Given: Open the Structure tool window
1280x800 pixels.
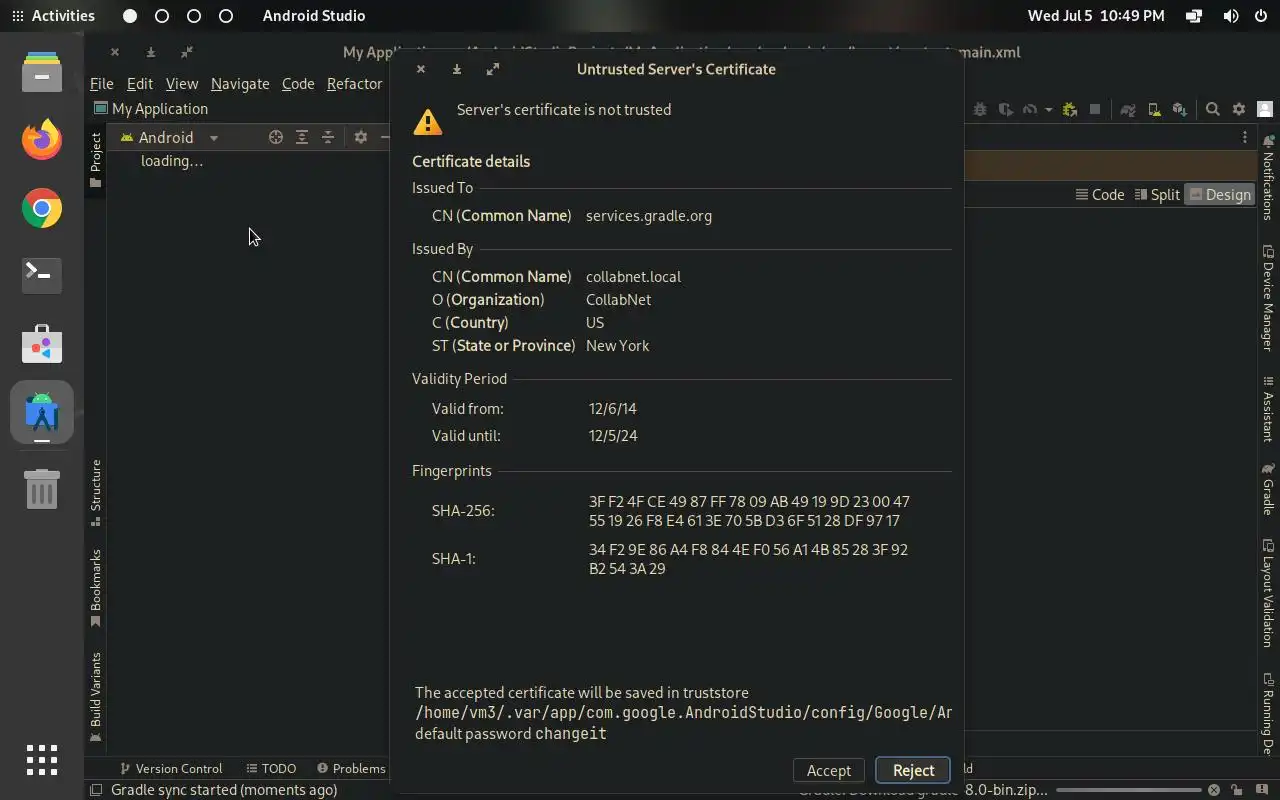Looking at the screenshot, I should coord(96,492).
